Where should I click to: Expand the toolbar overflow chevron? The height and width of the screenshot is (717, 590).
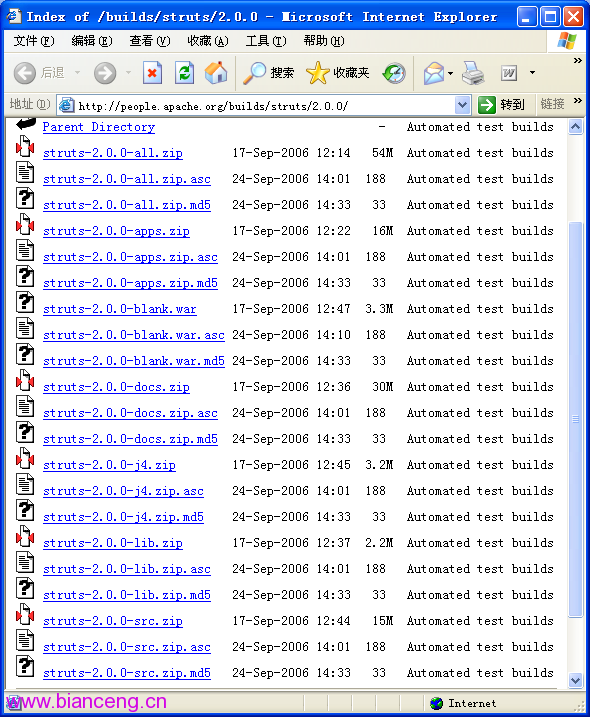[578, 60]
